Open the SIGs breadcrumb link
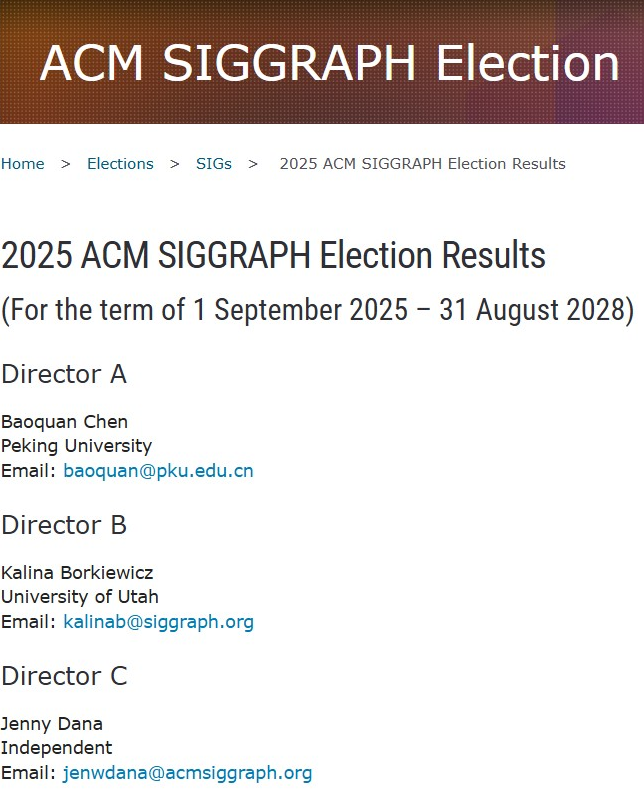This screenshot has width=644, height=792. 214,164
